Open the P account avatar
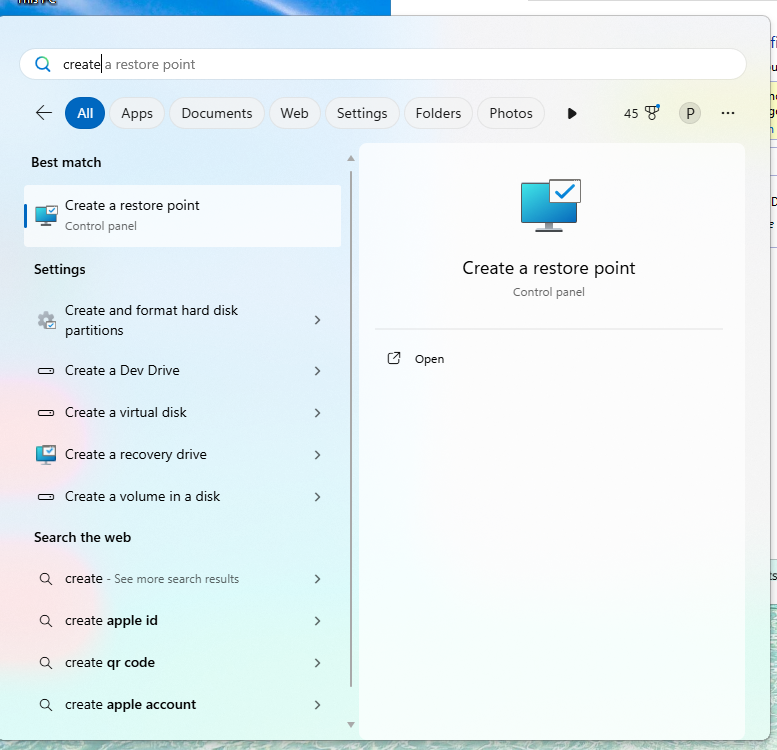The width and height of the screenshot is (777, 750). coord(689,113)
